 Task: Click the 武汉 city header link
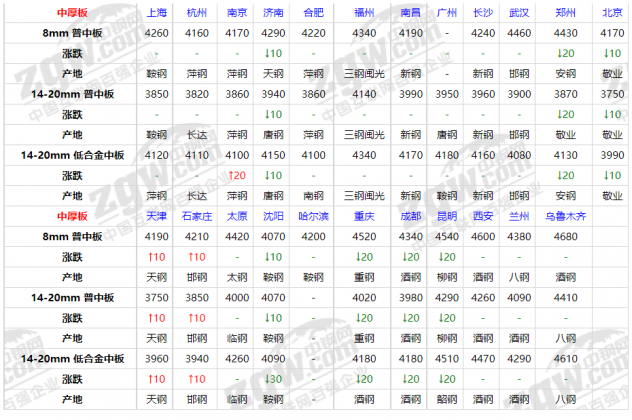518,13
